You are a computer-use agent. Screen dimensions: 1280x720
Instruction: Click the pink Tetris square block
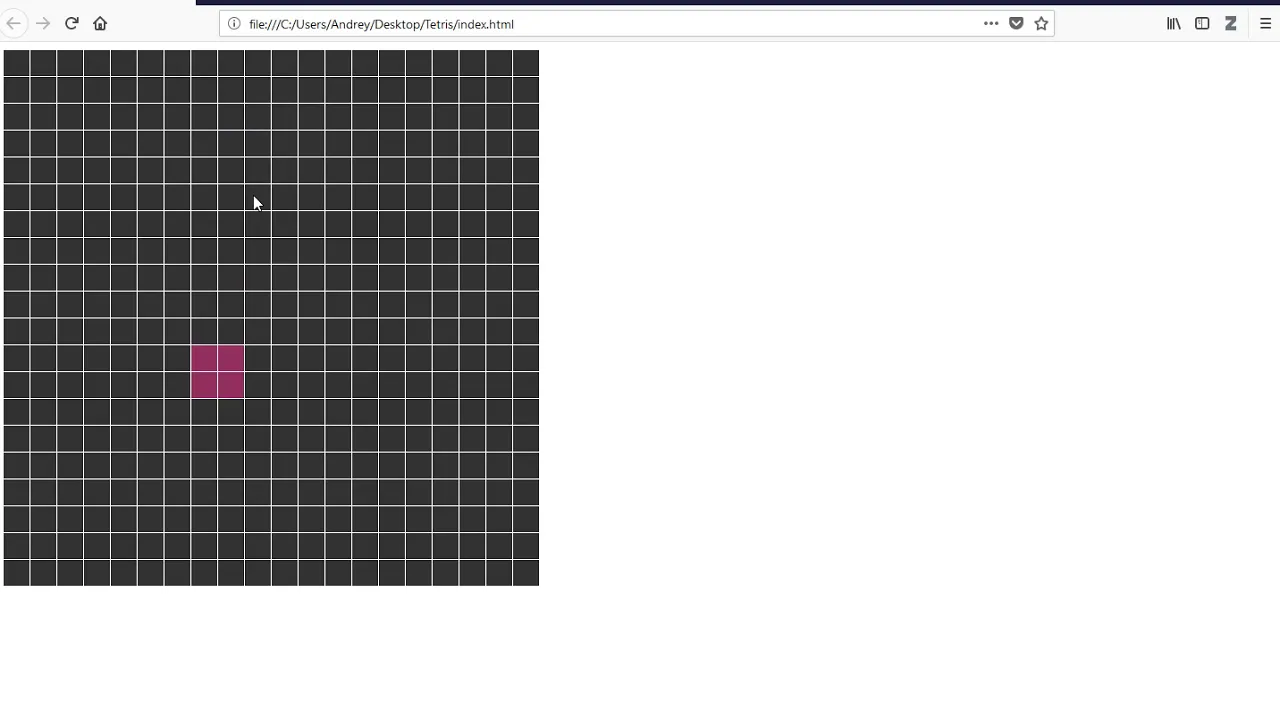(217, 372)
